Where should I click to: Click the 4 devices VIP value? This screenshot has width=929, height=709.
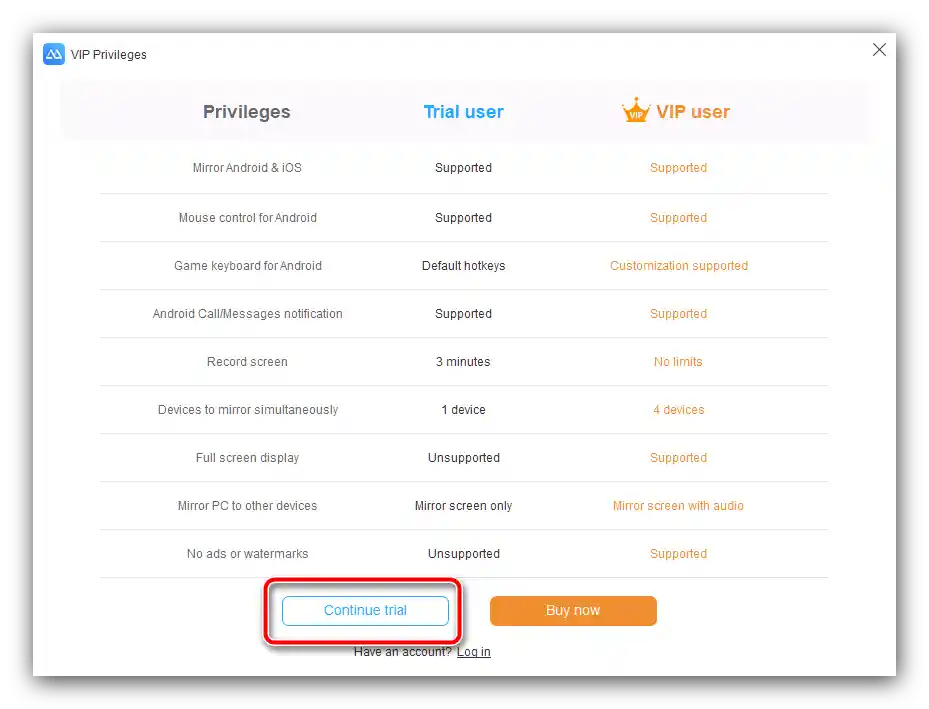[678, 409]
